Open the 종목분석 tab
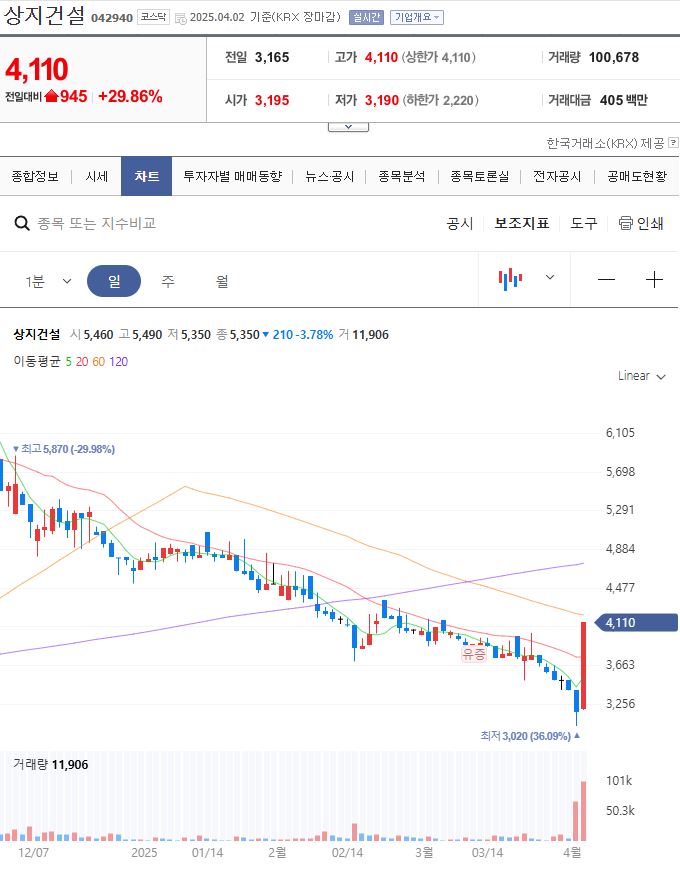 click(402, 176)
